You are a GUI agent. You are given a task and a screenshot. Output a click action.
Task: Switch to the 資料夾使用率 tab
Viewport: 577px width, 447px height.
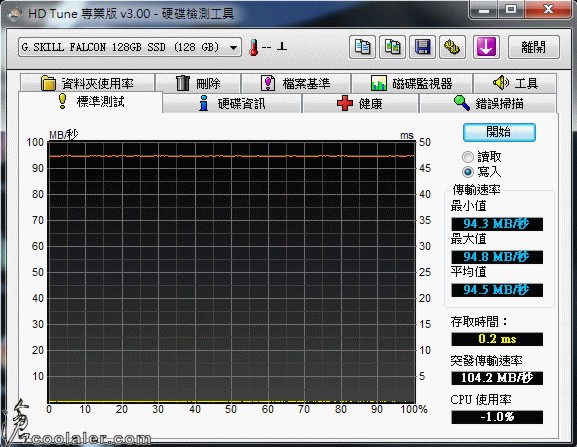[x=87, y=83]
